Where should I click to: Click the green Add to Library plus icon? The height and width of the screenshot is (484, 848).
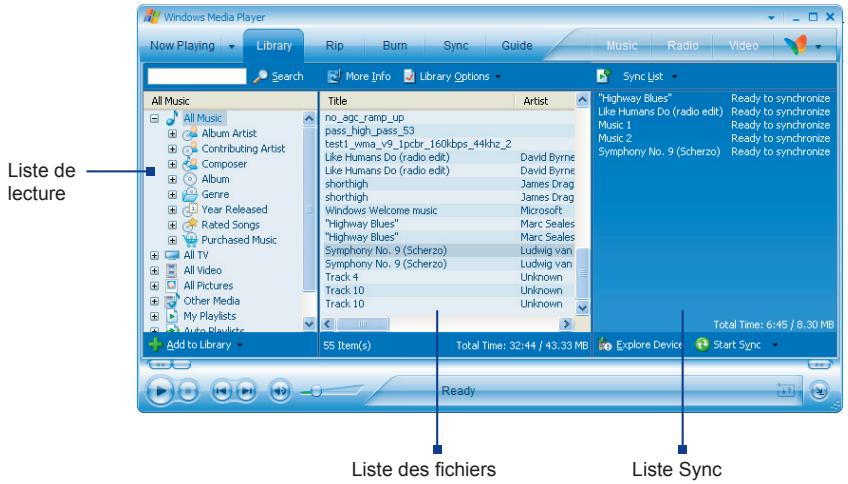(155, 344)
